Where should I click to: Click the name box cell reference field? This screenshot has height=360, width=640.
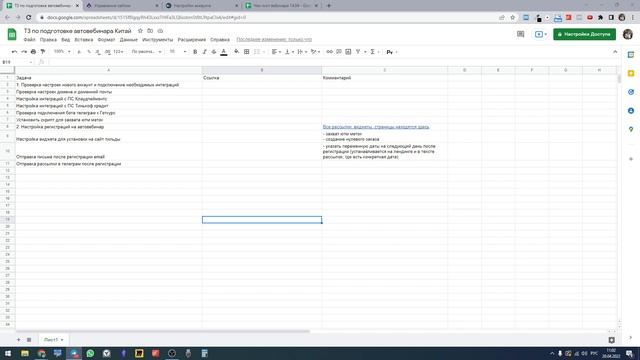click(x=17, y=62)
